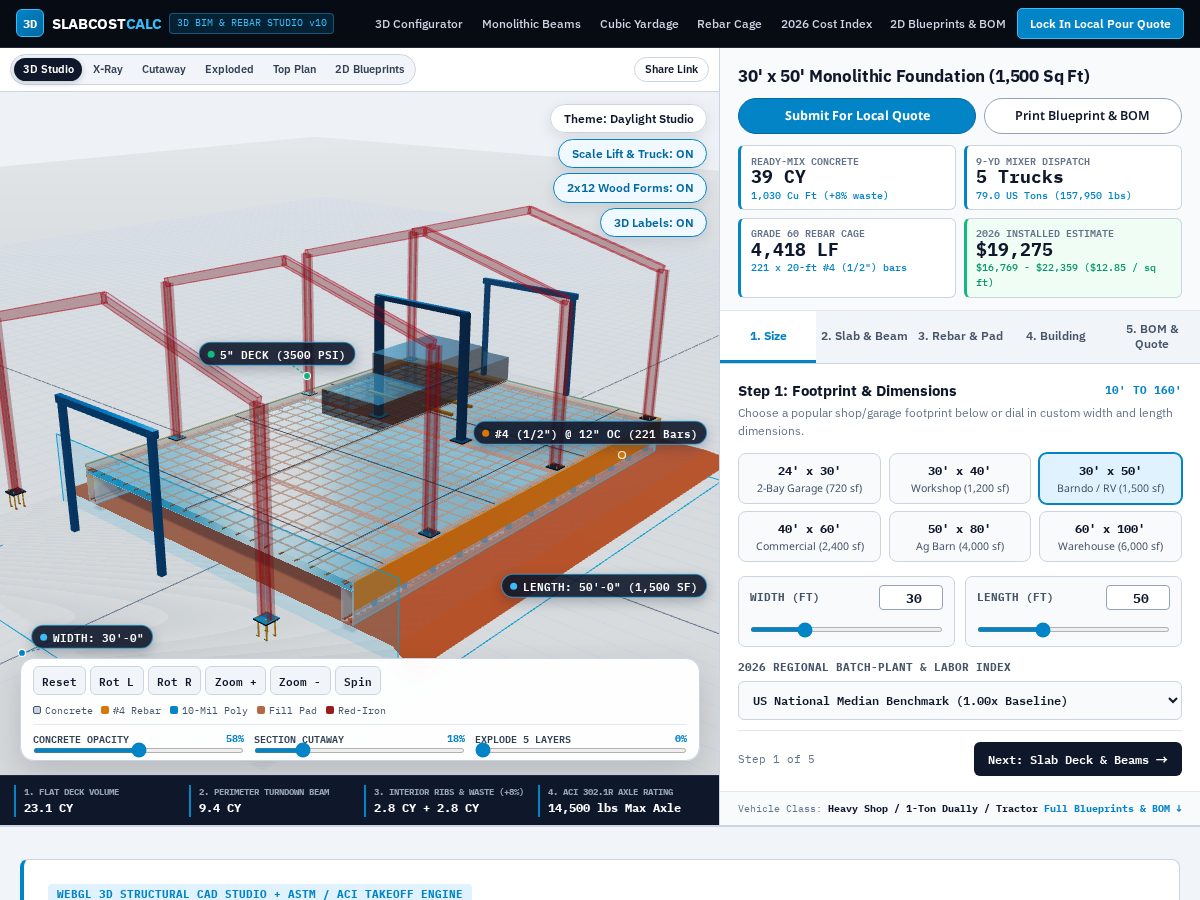Click the 5" DECK (3500 PSI) 3D label
Viewport: 1200px width, 900px height.
pyautogui.click(x=277, y=354)
